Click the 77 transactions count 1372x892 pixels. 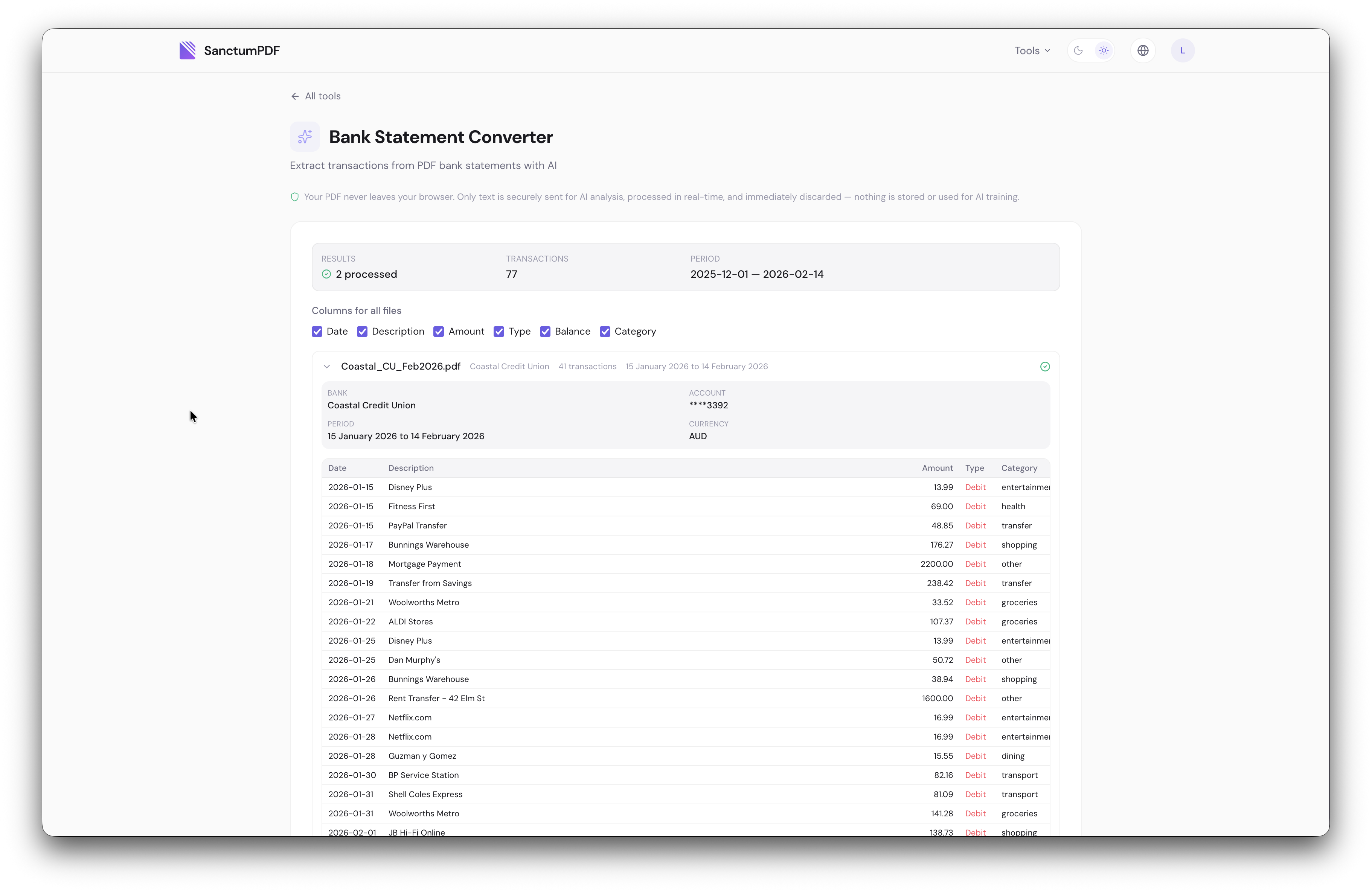(x=511, y=274)
